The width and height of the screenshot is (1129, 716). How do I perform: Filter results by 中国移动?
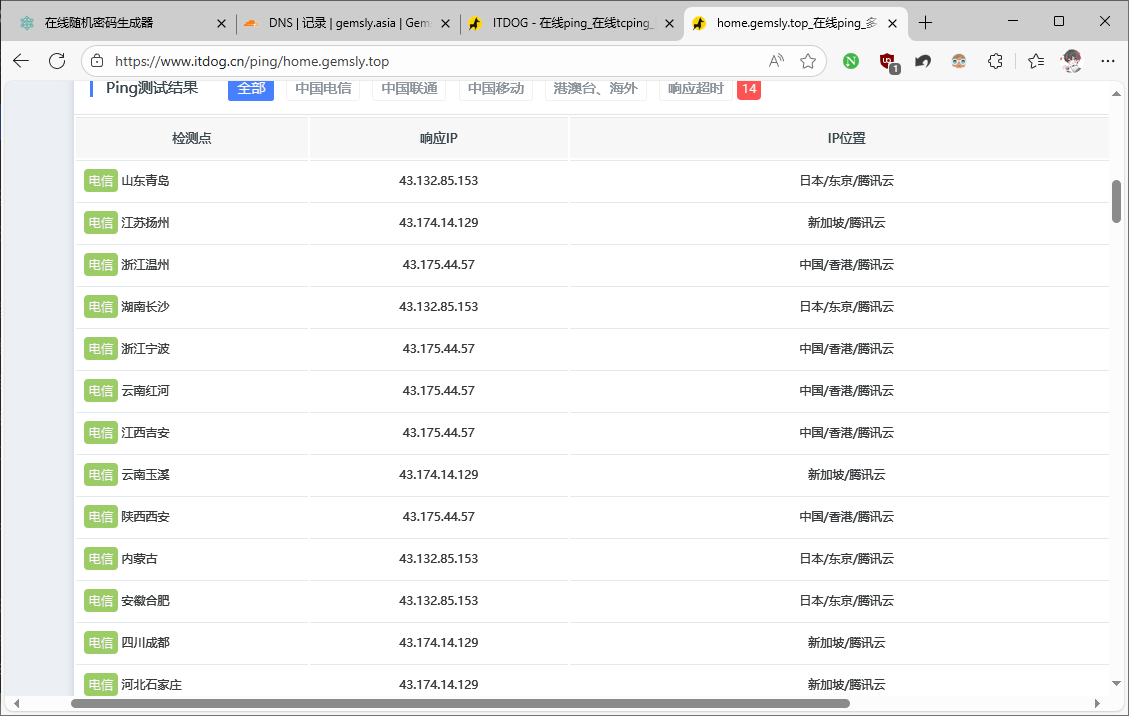pyautogui.click(x=495, y=88)
